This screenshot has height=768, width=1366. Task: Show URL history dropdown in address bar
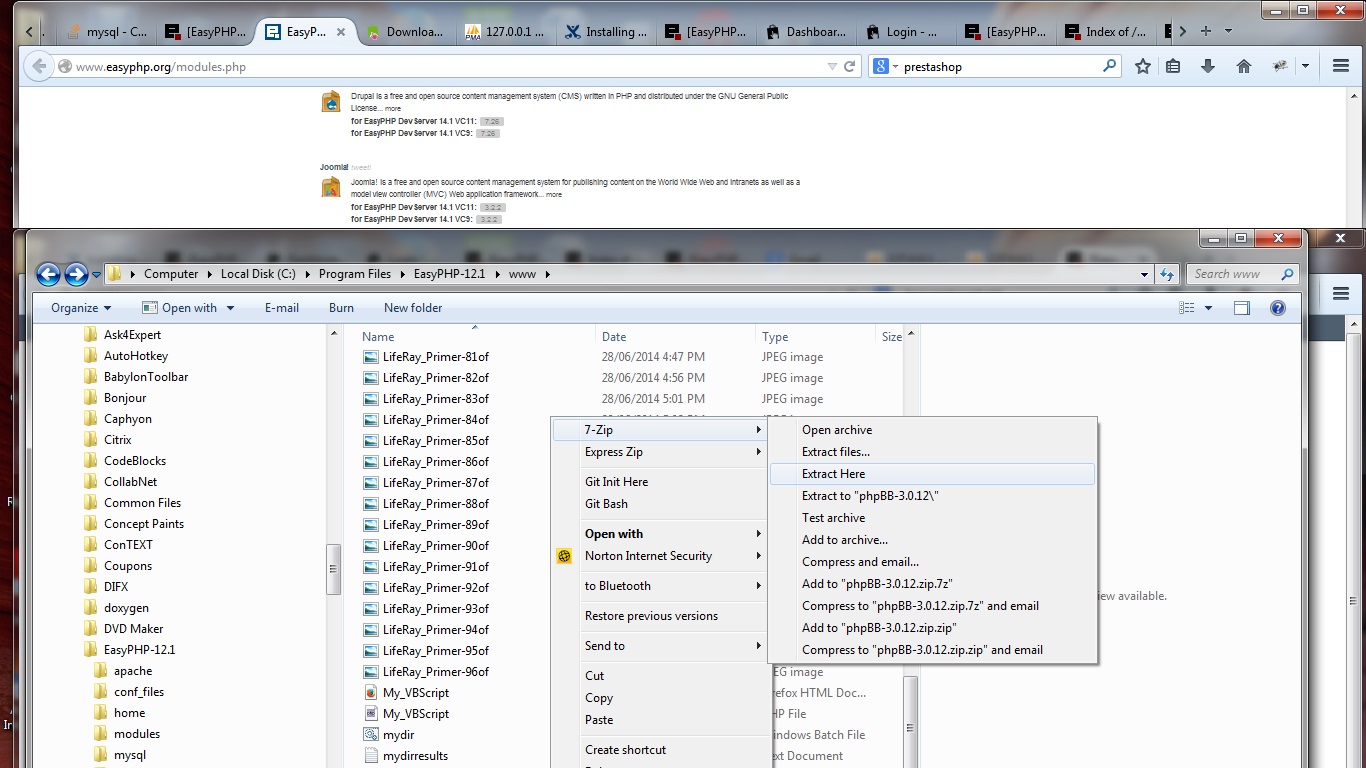click(x=832, y=67)
